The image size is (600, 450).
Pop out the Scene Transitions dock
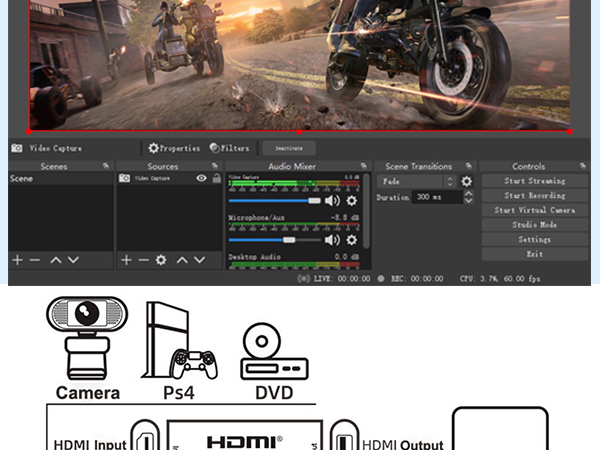[468, 166]
